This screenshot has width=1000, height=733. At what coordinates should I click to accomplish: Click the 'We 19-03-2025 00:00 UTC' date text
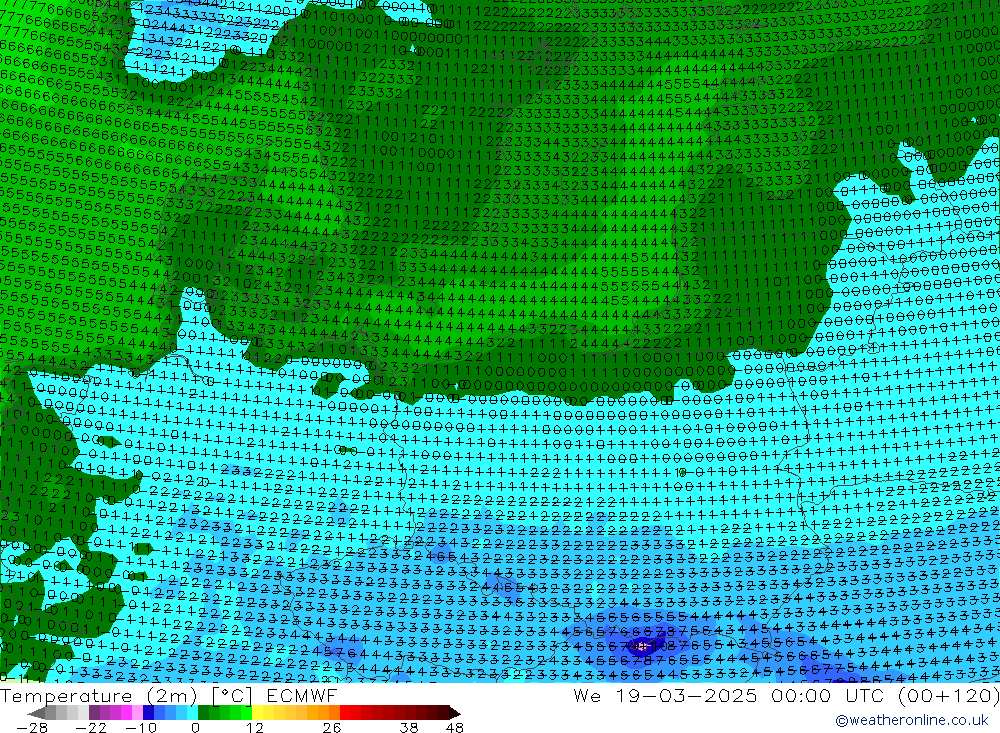click(728, 695)
